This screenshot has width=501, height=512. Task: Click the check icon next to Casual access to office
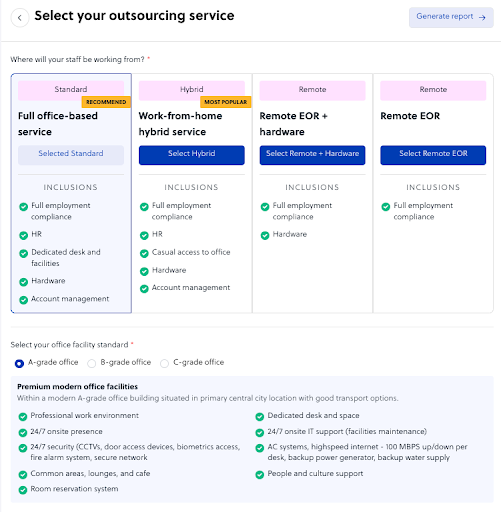tap(144, 254)
